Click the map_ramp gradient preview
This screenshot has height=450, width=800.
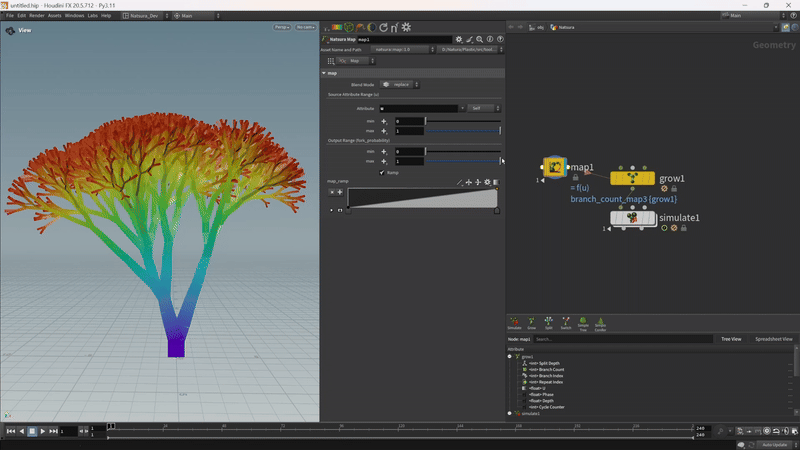(x=422, y=198)
